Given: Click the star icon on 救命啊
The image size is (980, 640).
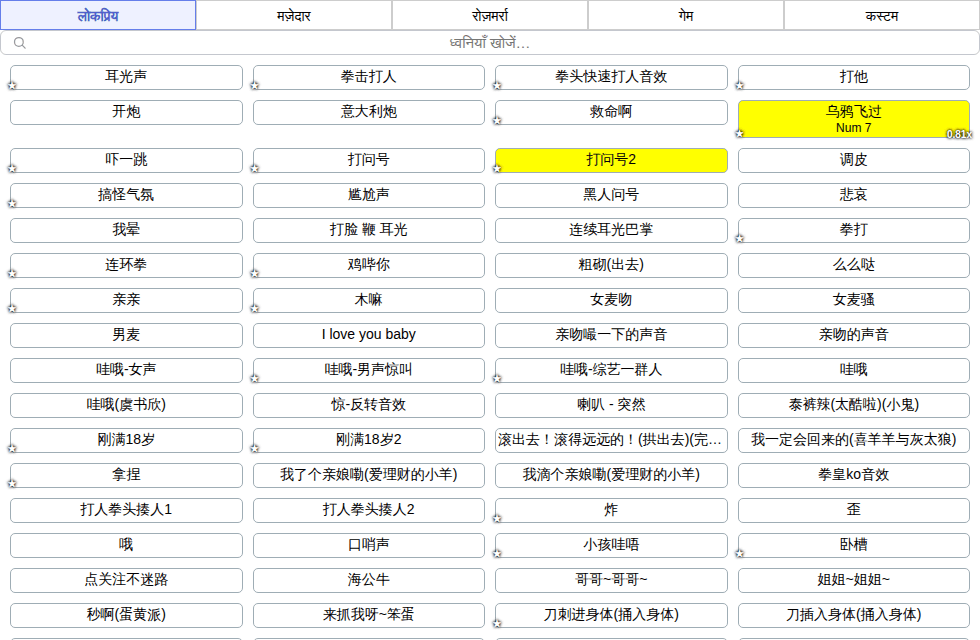Looking at the screenshot, I should click(497, 121).
